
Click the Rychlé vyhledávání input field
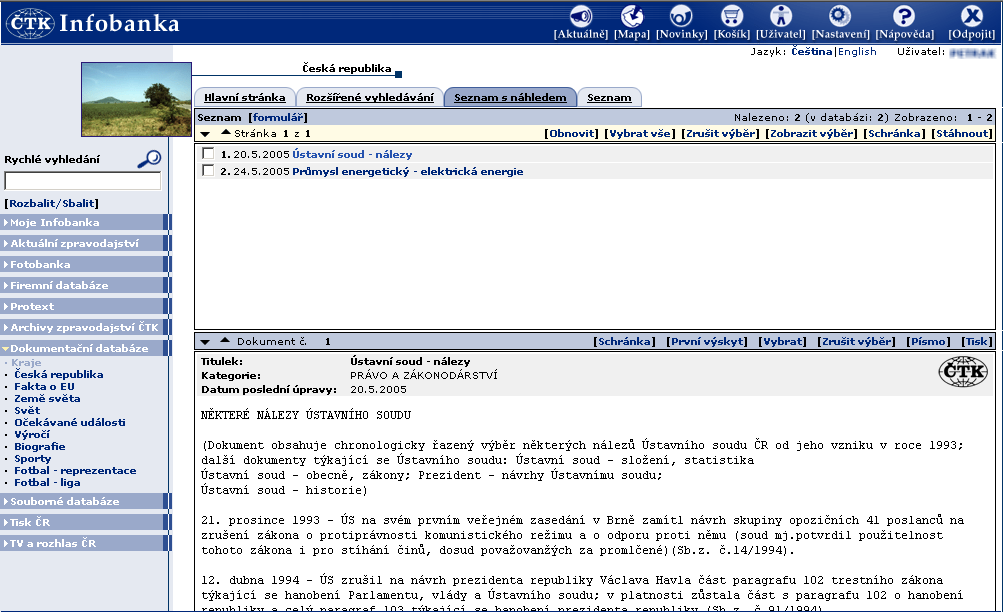click(82, 181)
